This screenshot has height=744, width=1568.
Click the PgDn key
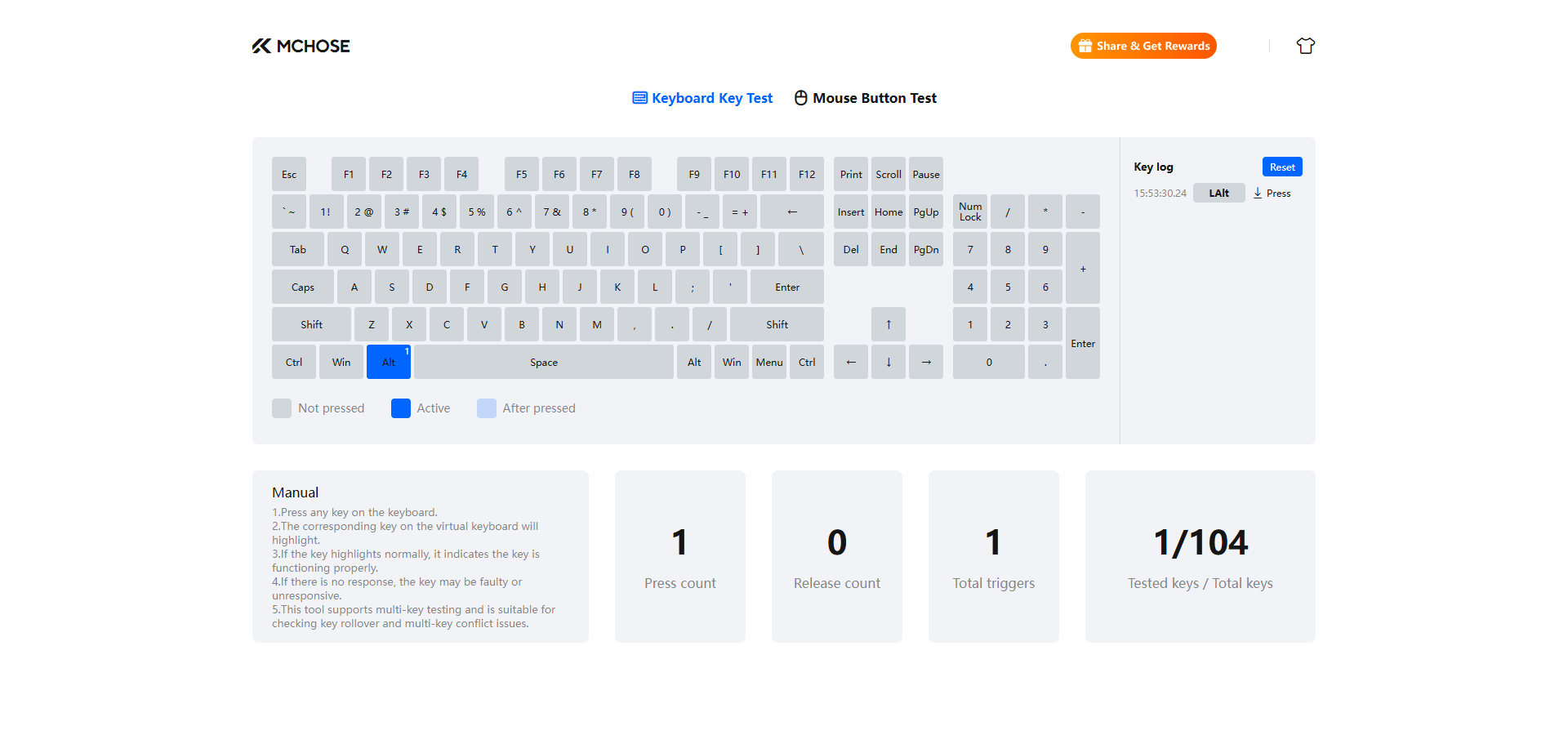coord(926,249)
